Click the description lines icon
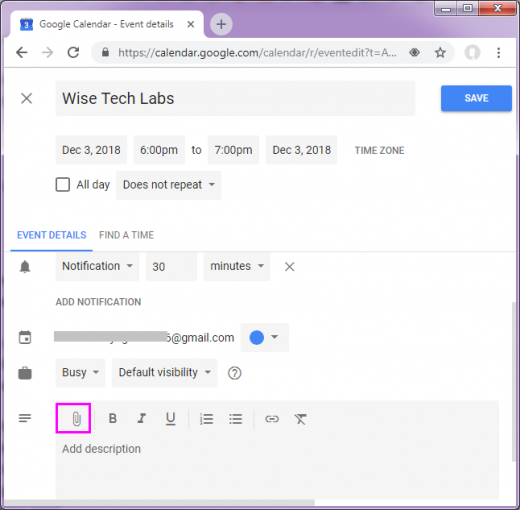 click(25, 418)
